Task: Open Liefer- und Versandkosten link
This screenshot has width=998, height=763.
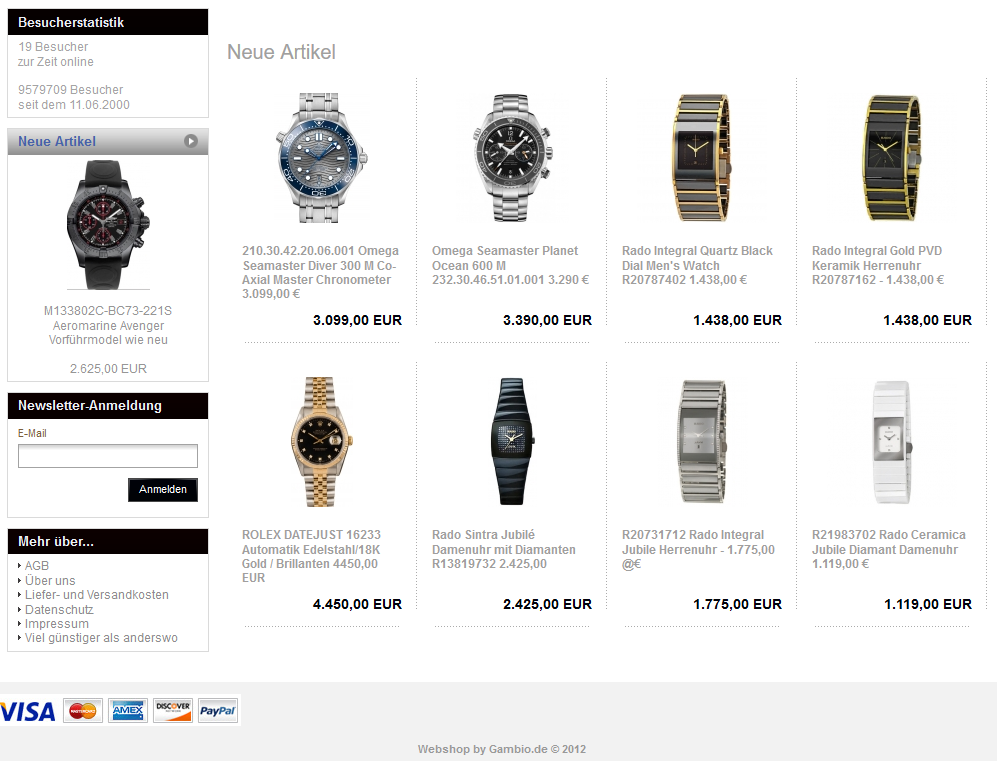Action: point(97,595)
